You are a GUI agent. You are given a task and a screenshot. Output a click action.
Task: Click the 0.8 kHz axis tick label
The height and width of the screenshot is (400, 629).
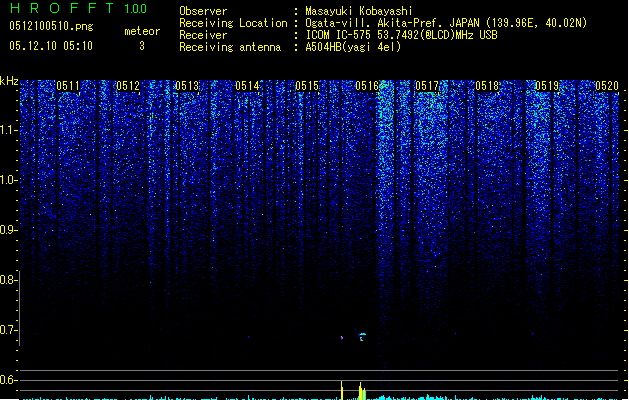tap(8, 280)
